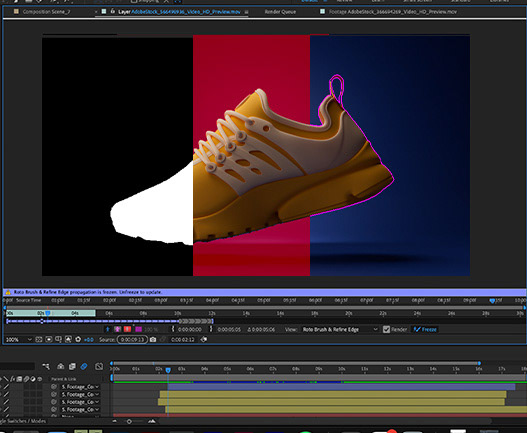The height and width of the screenshot is (433, 527).
Task: Take snapshot with the camera icon
Action: pos(153,340)
